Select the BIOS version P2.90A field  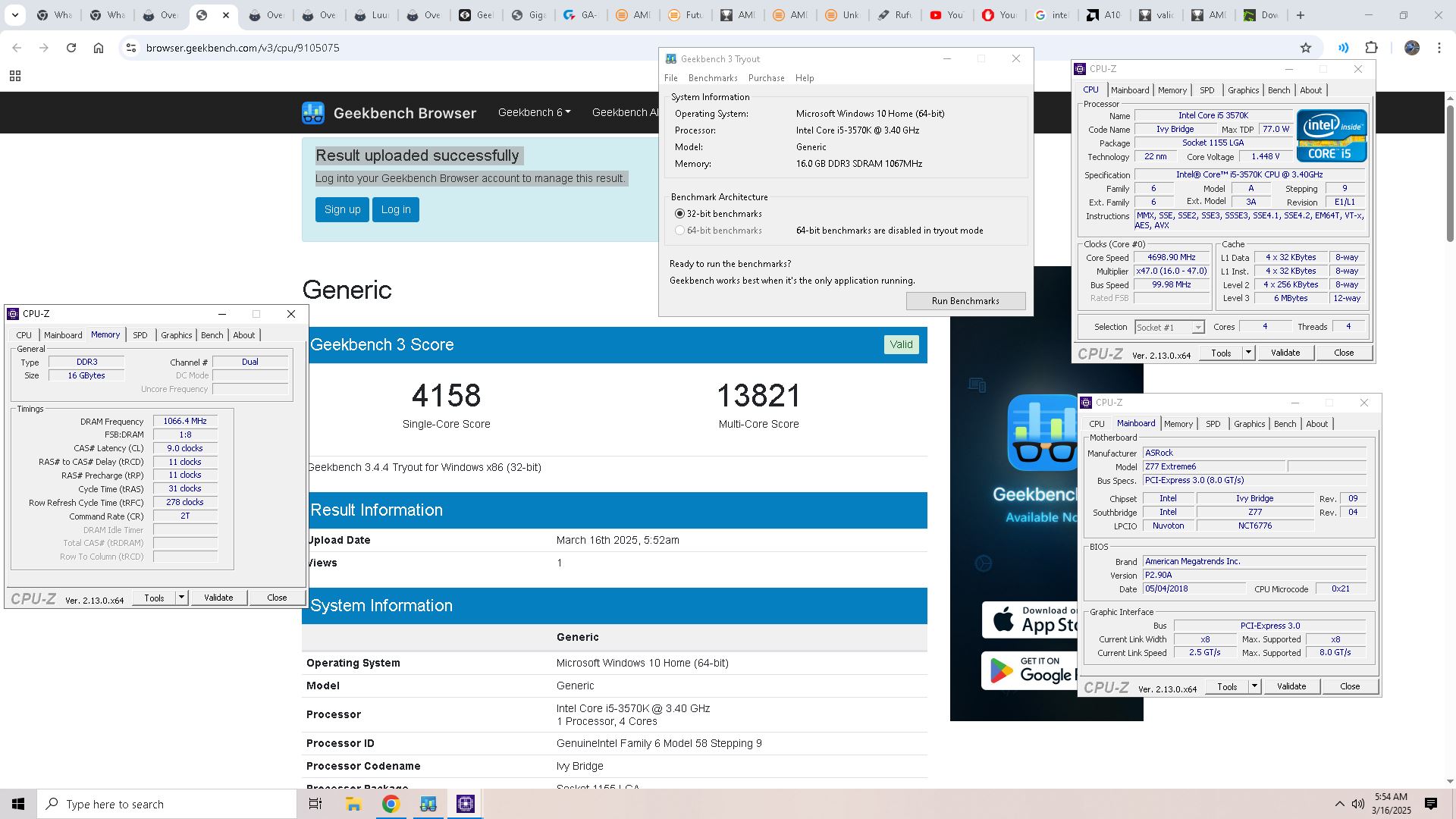[1254, 575]
